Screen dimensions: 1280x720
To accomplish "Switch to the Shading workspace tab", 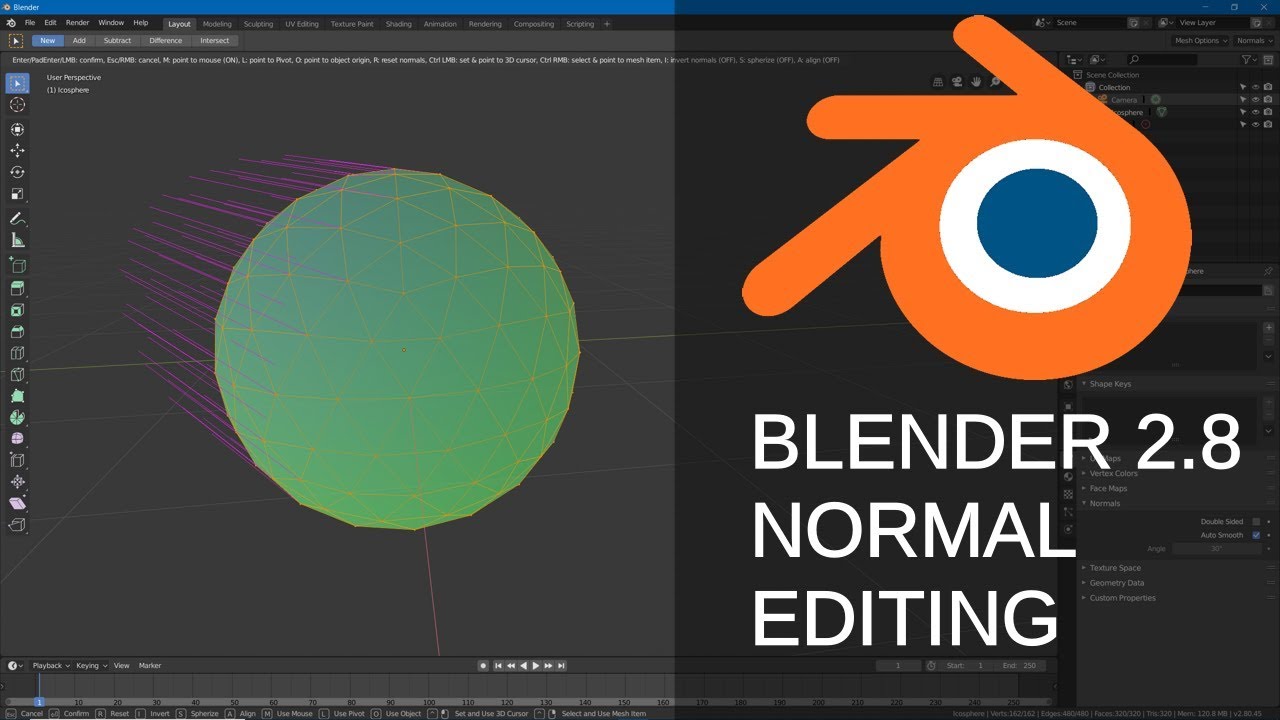I will click(x=398, y=24).
